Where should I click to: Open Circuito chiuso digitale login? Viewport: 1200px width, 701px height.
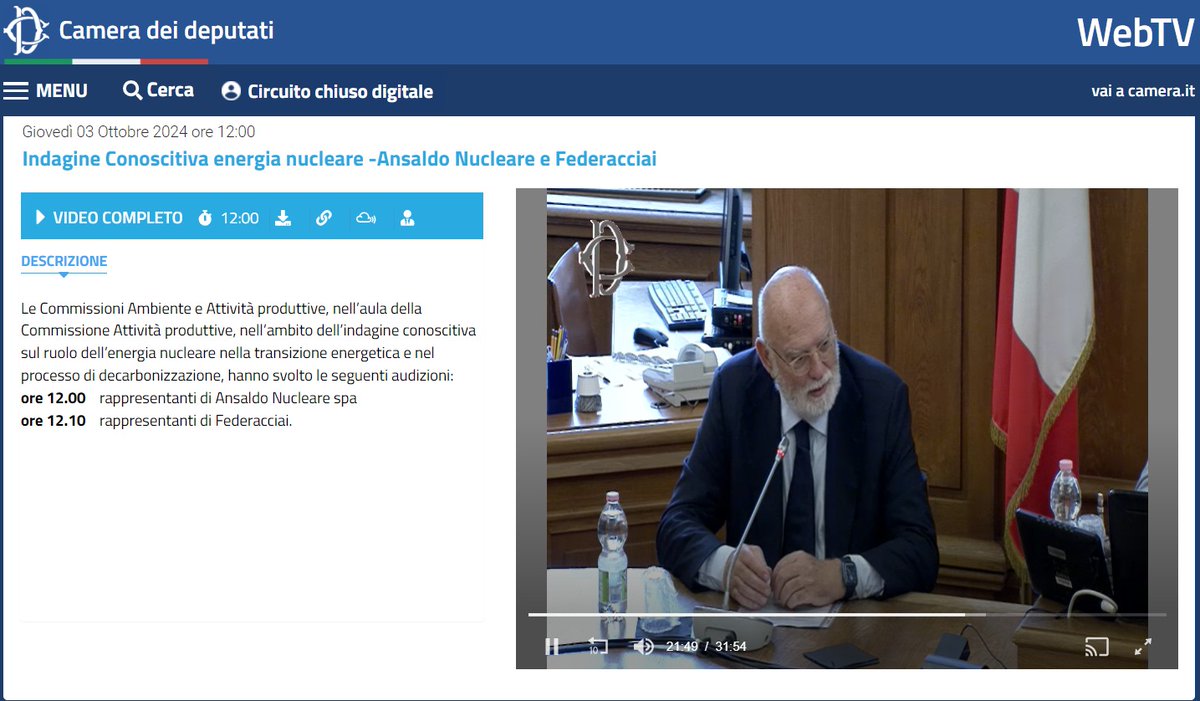click(x=327, y=91)
